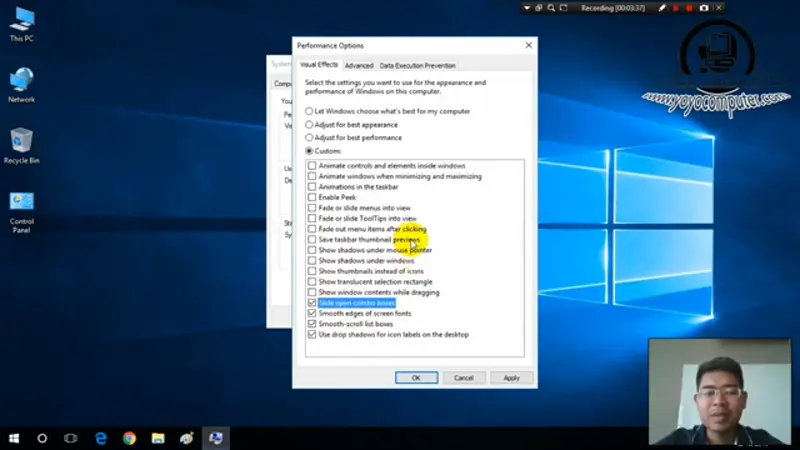Click OK in Performance Options
The height and width of the screenshot is (450, 800).
pos(416,378)
